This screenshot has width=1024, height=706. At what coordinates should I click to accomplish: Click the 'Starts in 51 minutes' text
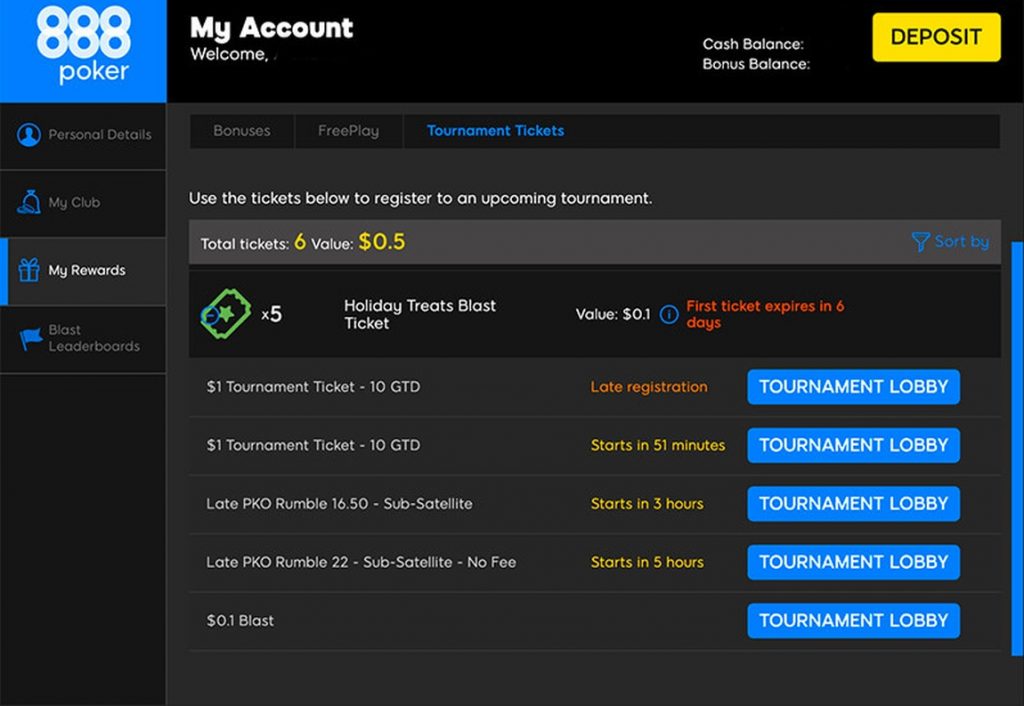point(658,445)
